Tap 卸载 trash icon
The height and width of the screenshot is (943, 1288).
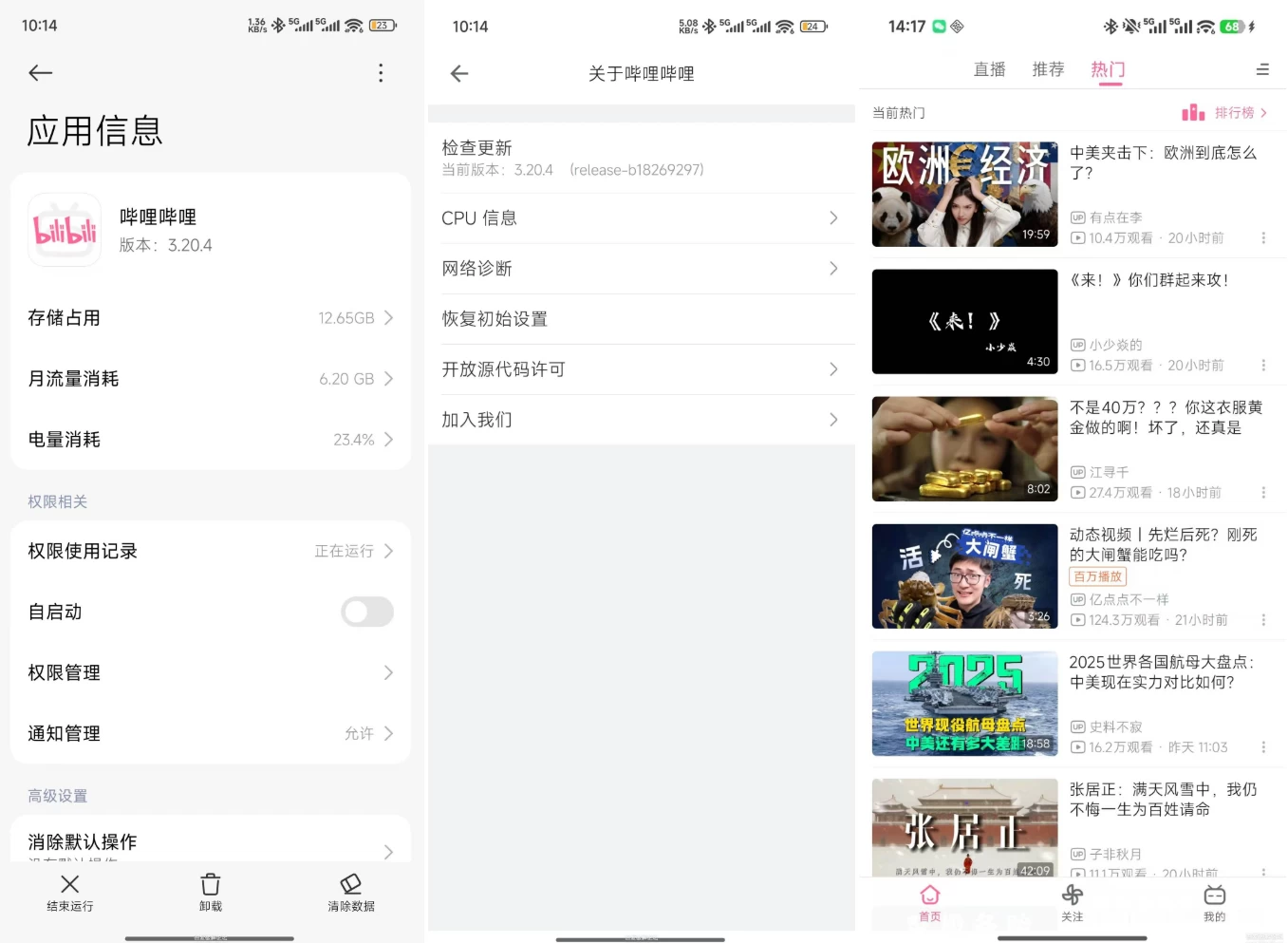pos(211,884)
